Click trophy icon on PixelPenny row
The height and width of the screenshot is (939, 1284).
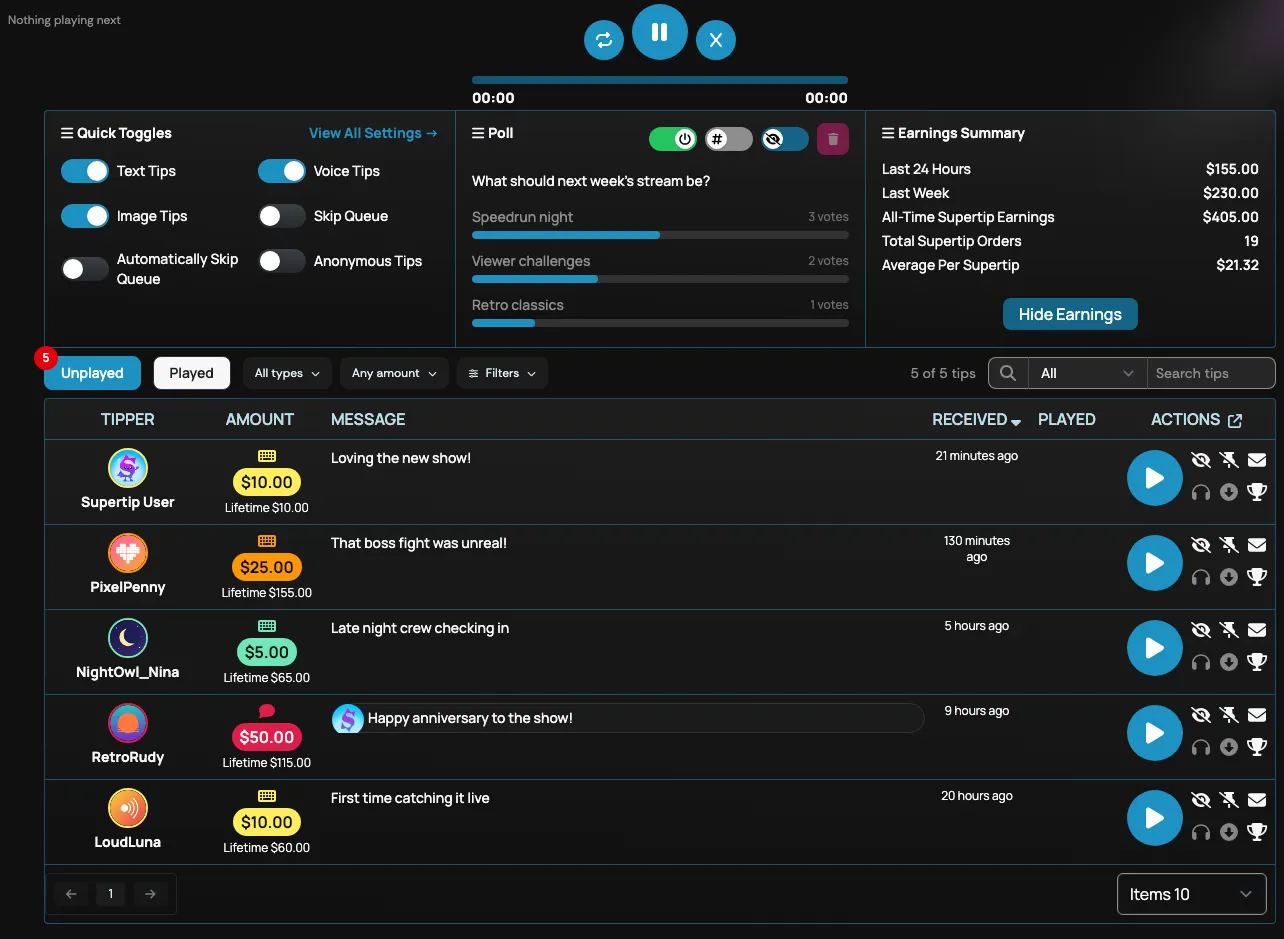coord(1257,577)
